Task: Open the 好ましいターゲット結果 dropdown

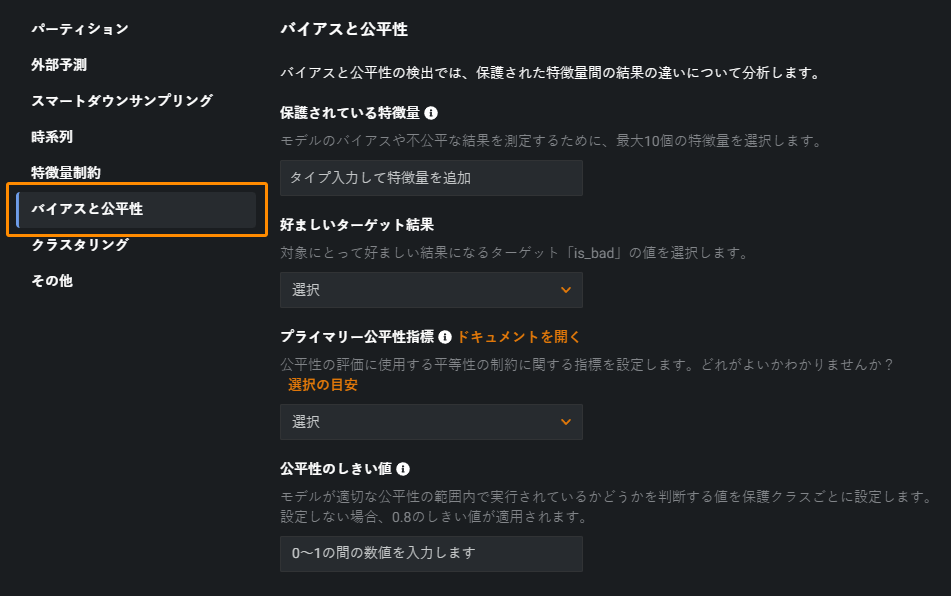Action: (431, 290)
